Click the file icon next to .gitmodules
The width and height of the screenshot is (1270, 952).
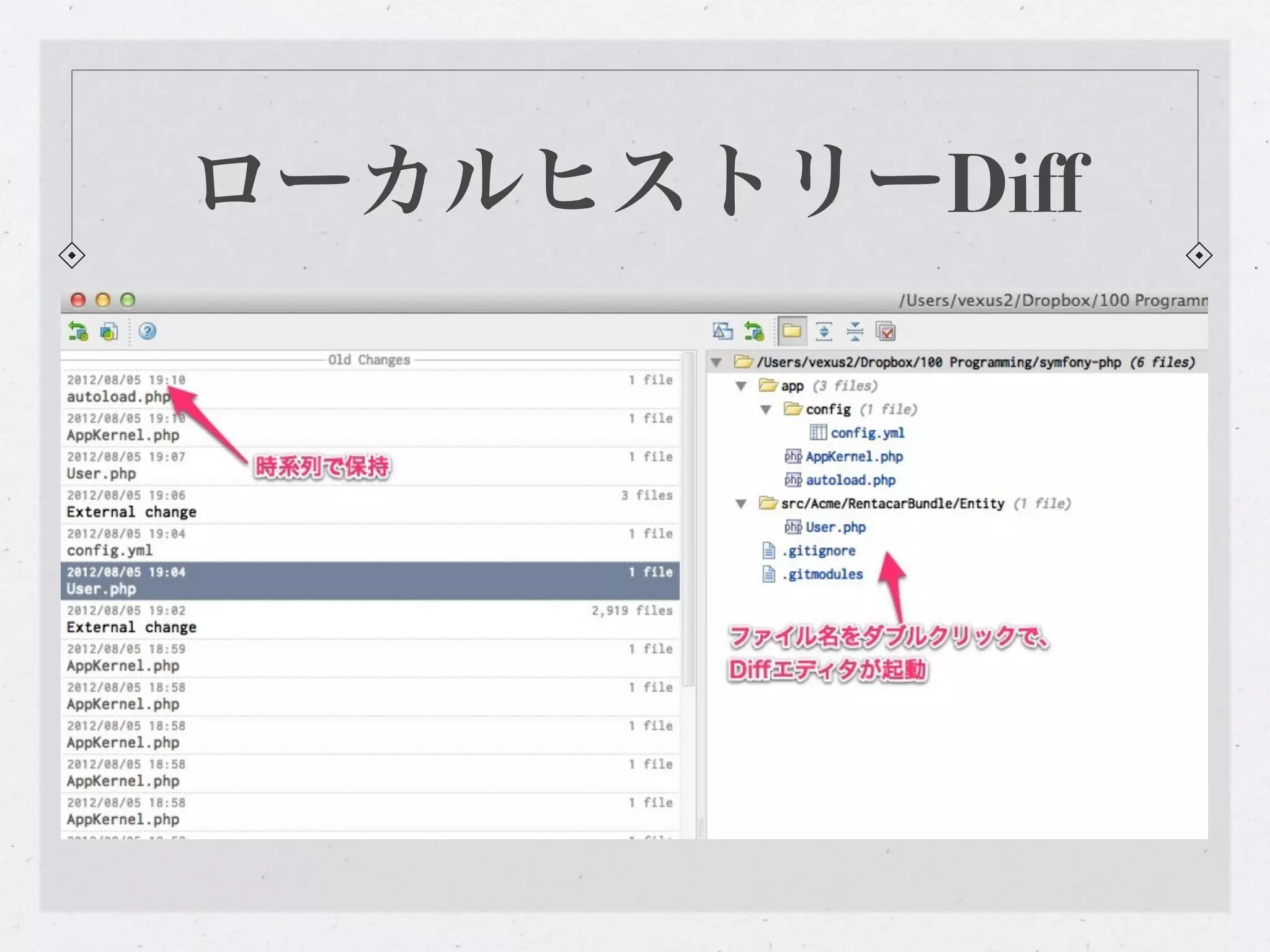769,574
